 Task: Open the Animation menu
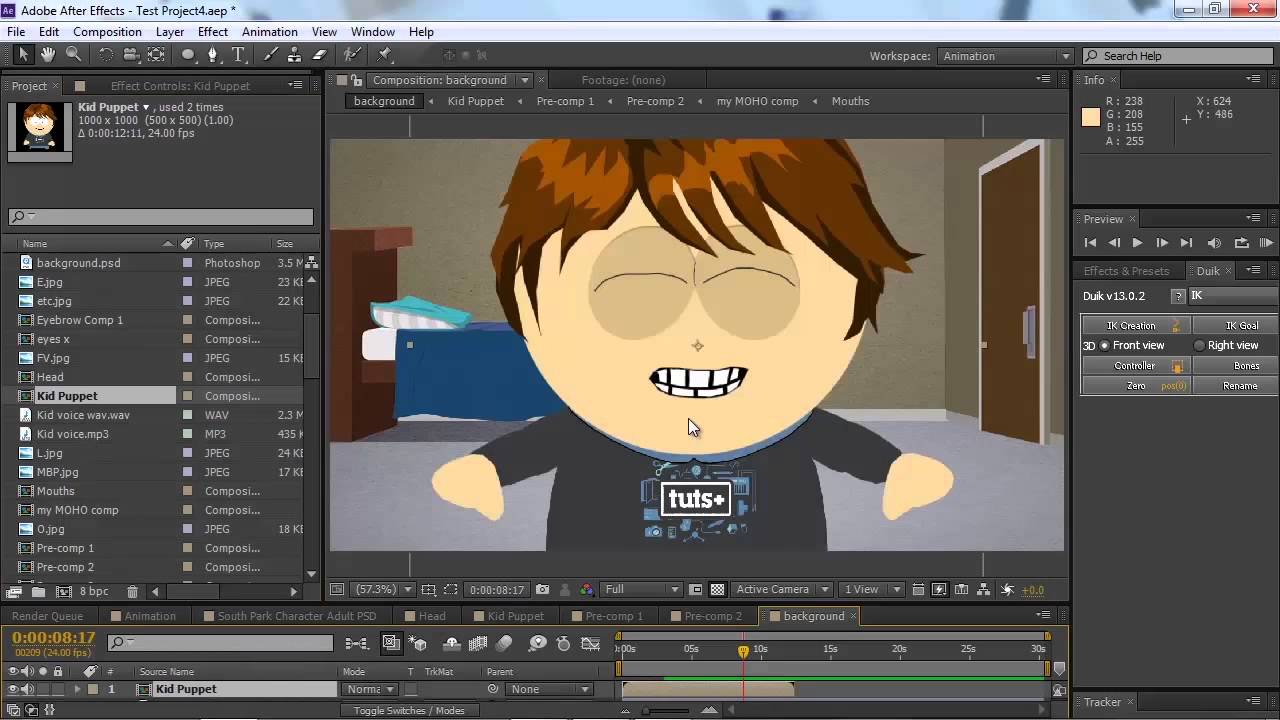269,32
